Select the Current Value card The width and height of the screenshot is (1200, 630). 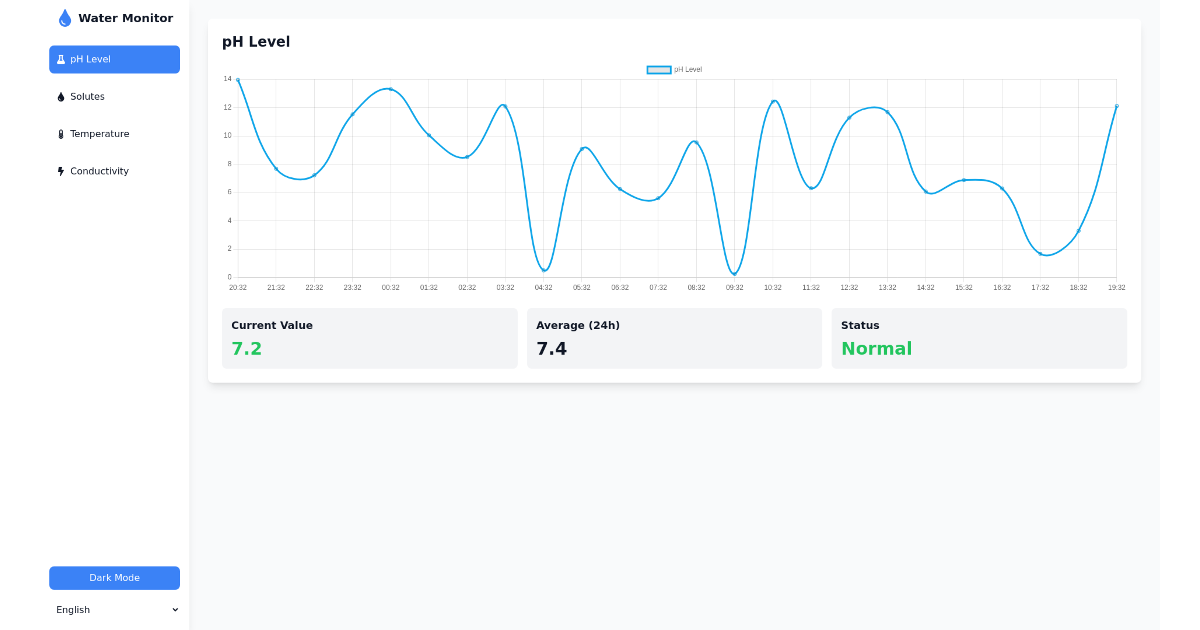coord(369,338)
